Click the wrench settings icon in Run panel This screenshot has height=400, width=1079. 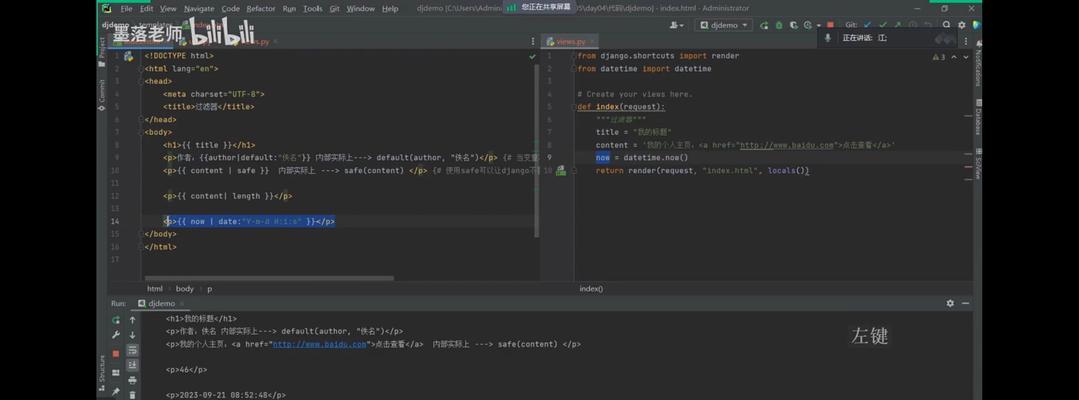tap(116, 335)
